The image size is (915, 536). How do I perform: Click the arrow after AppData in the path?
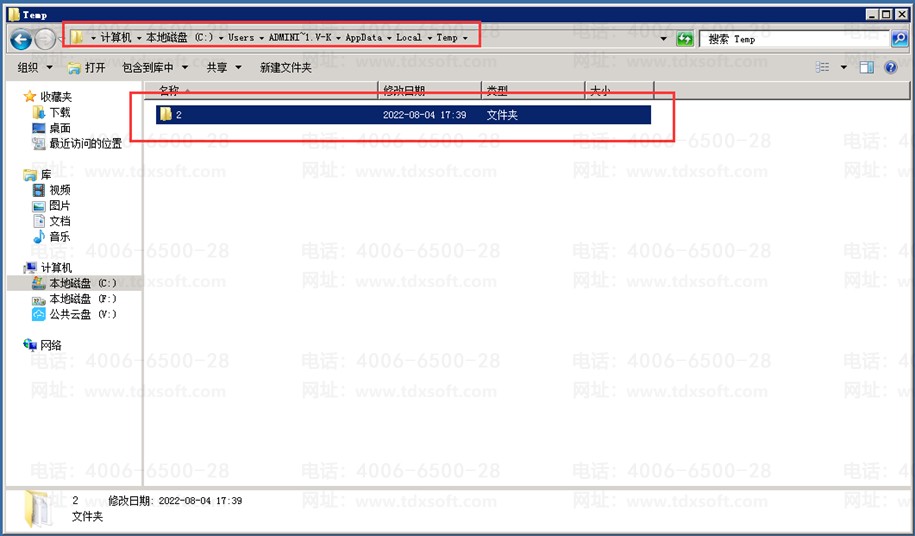pyautogui.click(x=389, y=38)
